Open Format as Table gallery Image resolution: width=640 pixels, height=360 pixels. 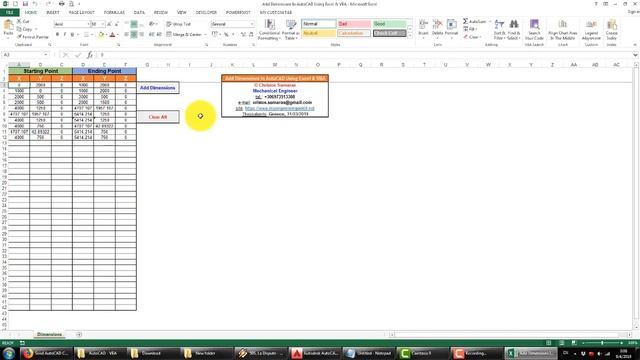tap(291, 29)
